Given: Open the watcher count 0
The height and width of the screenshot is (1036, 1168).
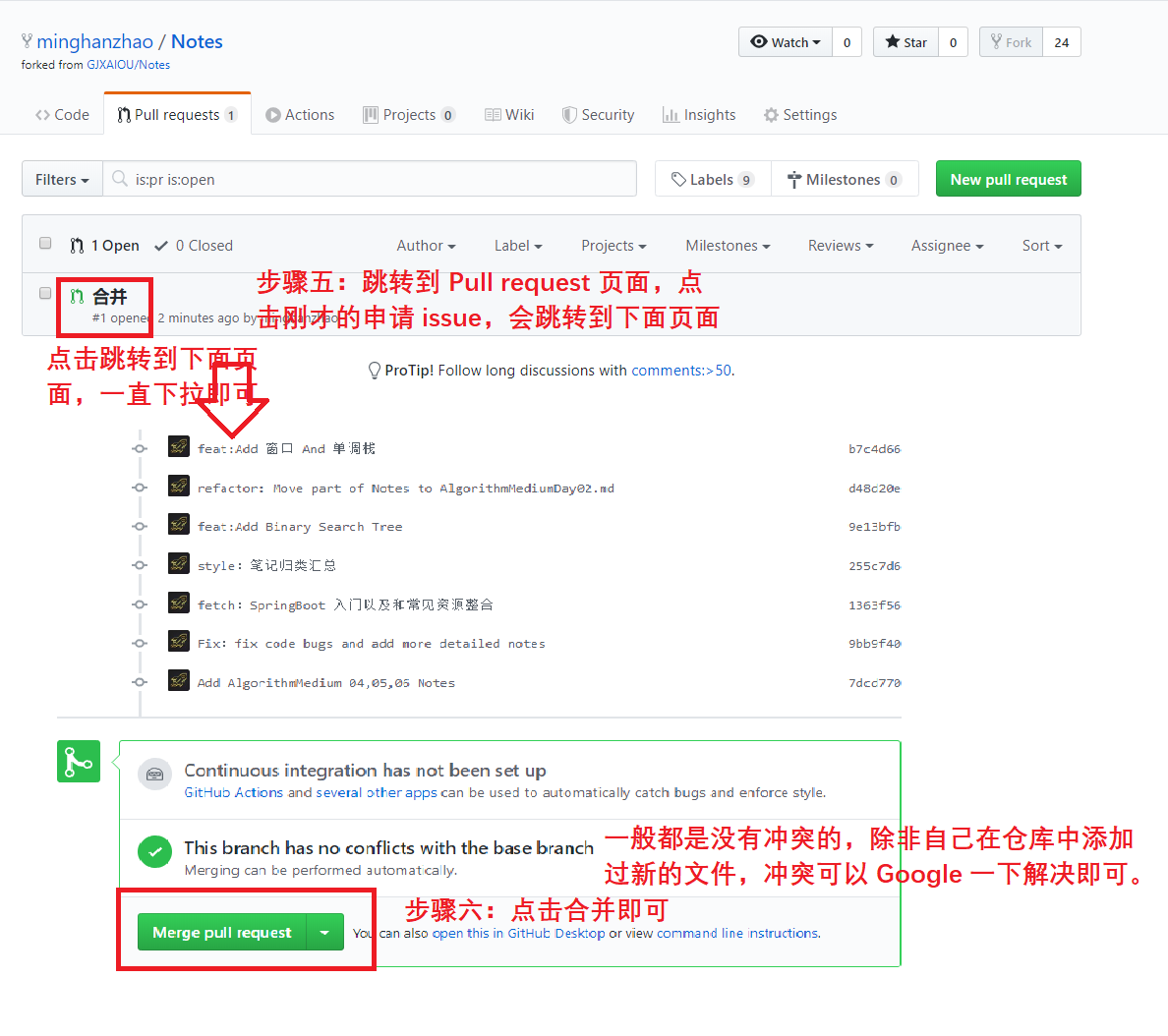Looking at the screenshot, I should pyautogui.click(x=847, y=42).
